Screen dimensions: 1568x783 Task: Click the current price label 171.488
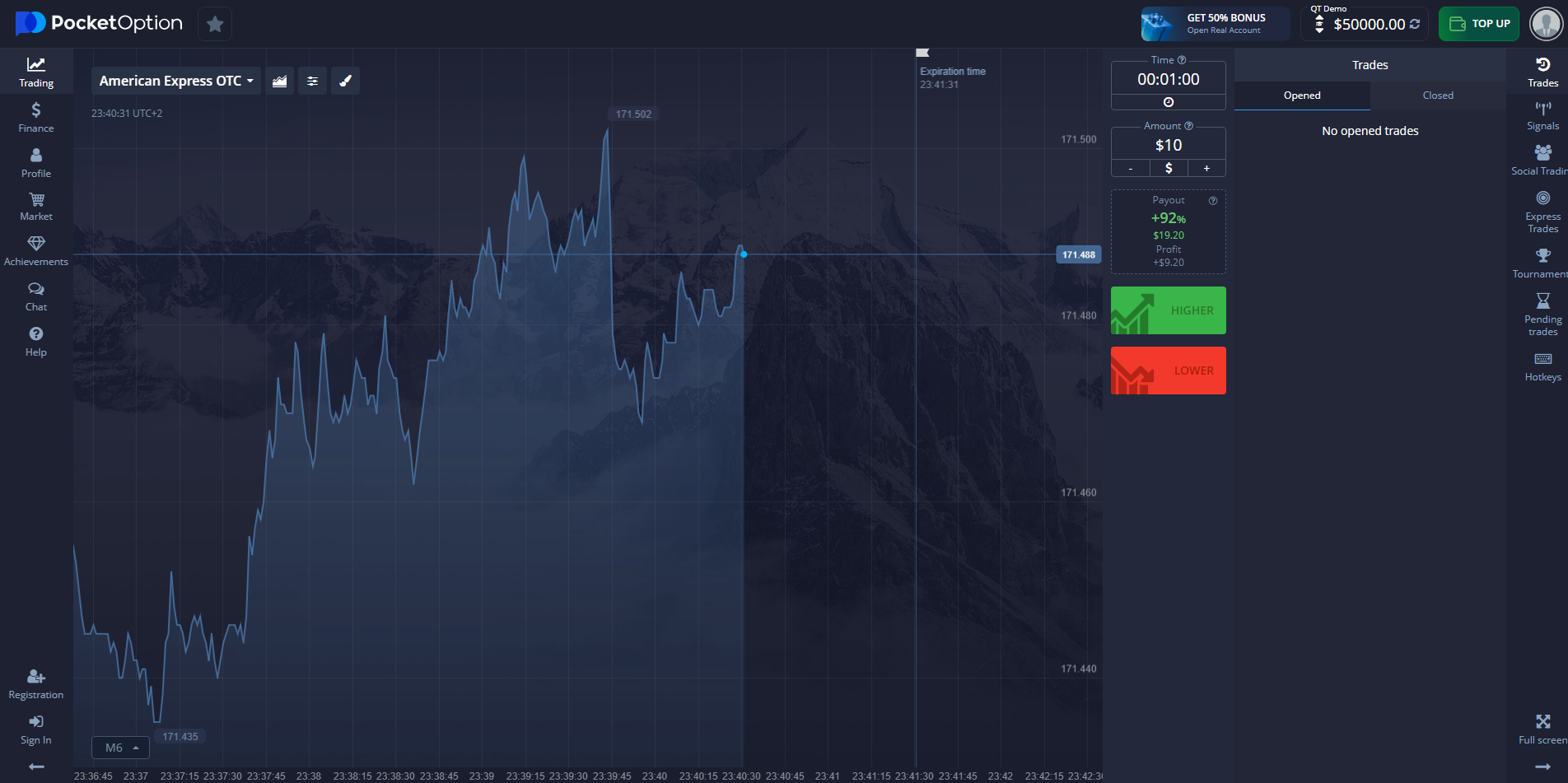click(1079, 254)
